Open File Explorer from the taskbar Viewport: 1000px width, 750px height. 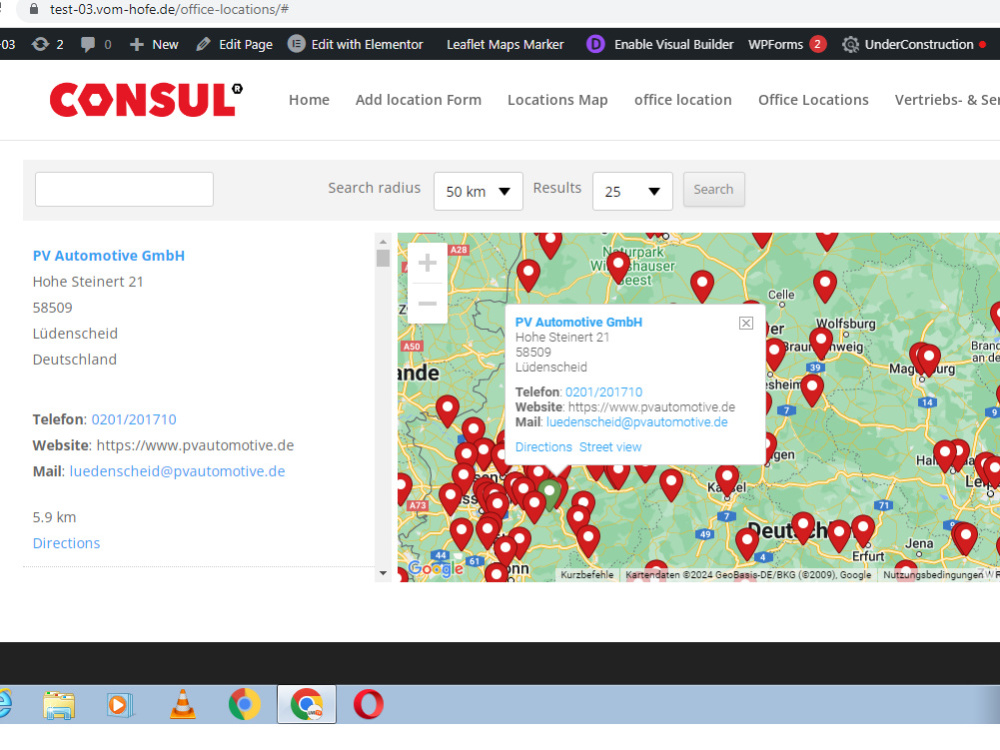(59, 705)
